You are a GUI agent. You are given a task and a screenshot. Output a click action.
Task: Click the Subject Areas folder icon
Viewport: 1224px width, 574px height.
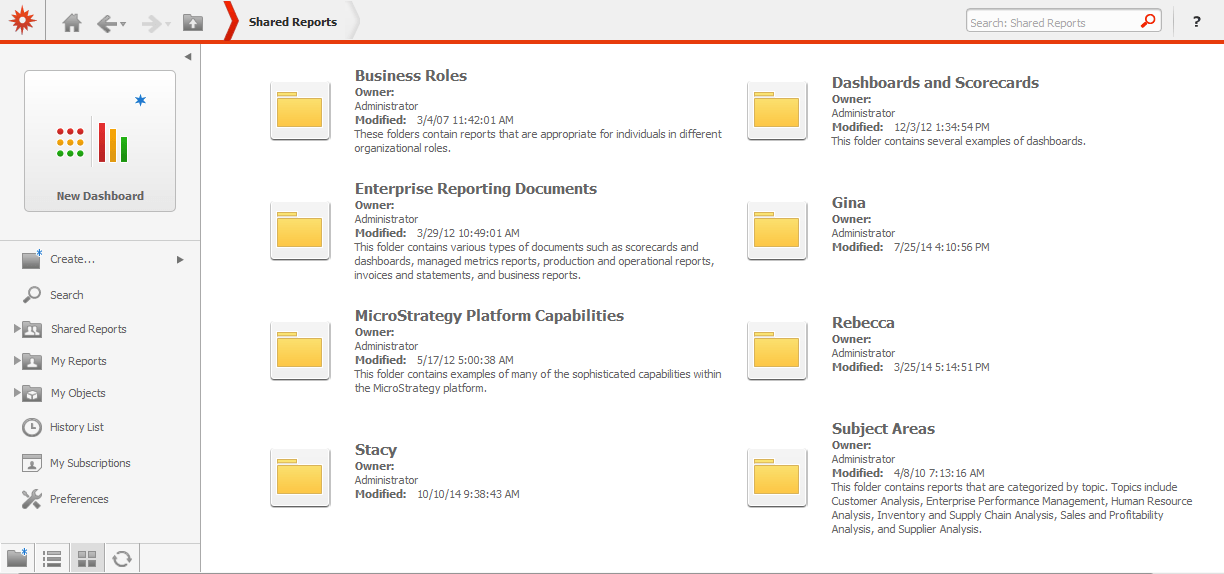(777, 478)
